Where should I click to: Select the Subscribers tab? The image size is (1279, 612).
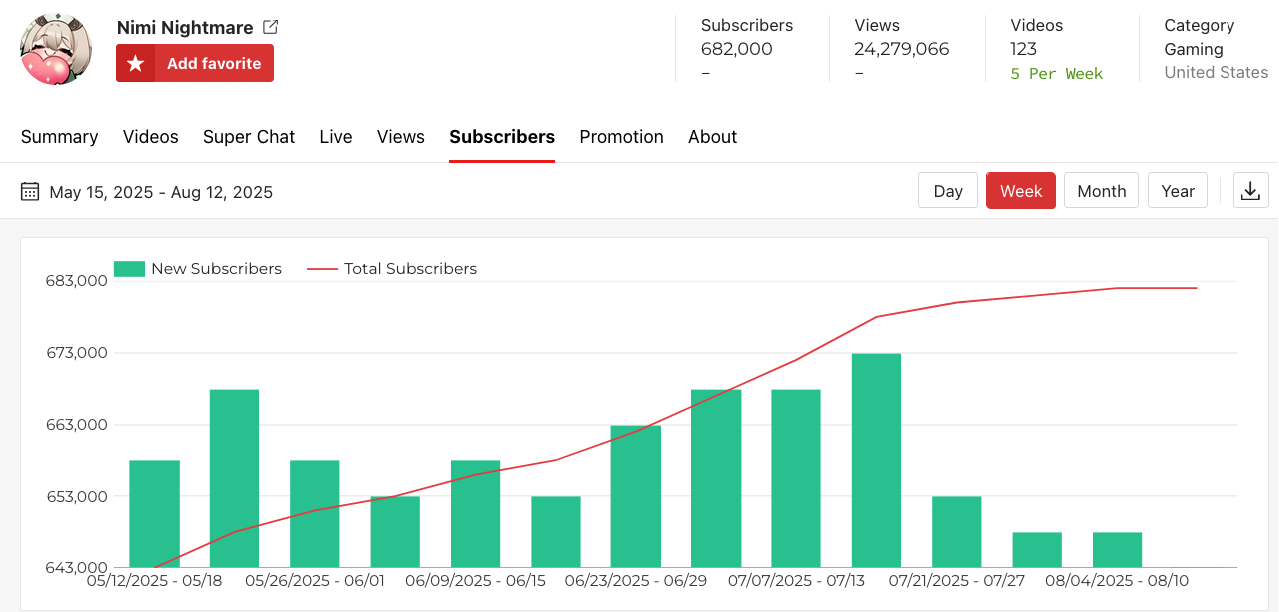pyautogui.click(x=502, y=137)
